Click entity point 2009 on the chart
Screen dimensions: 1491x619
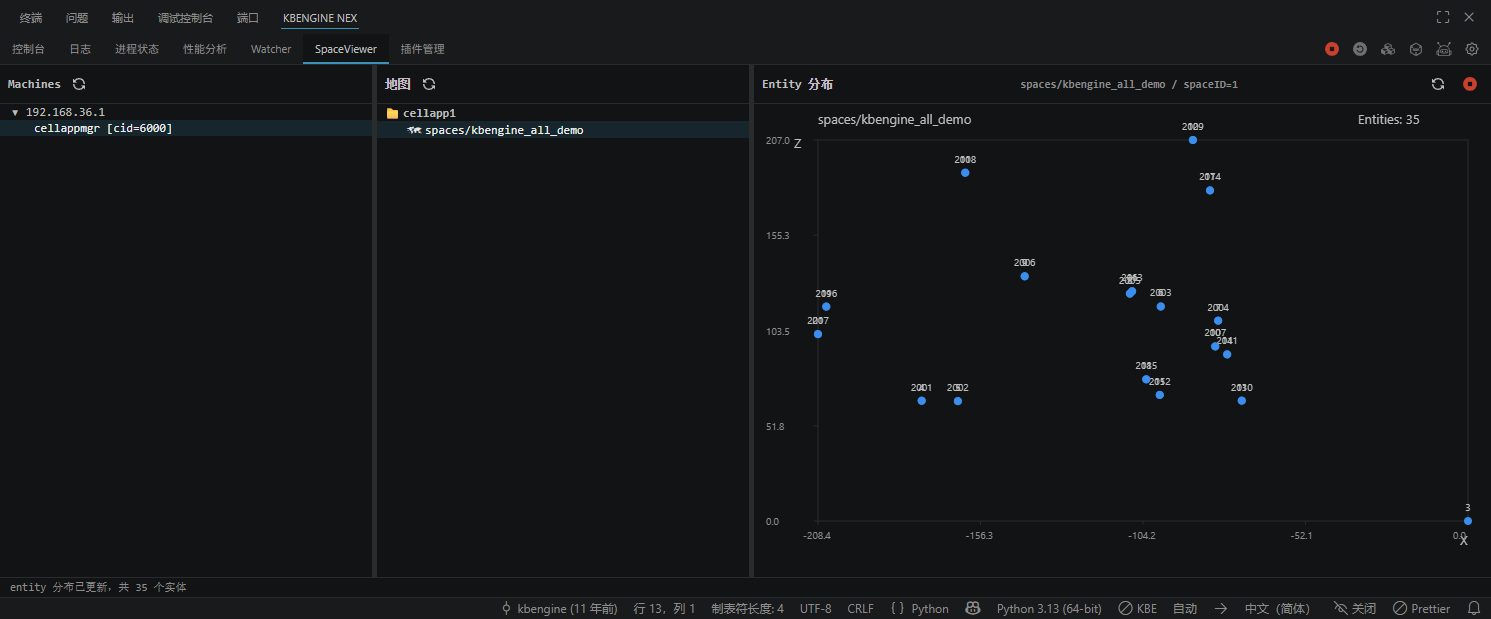pos(1193,140)
